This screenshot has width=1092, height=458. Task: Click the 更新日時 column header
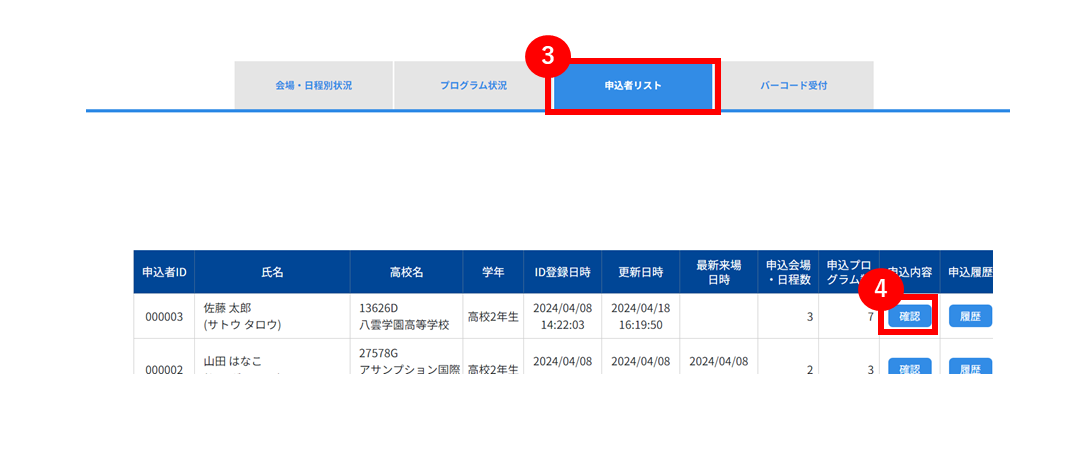[x=641, y=272]
